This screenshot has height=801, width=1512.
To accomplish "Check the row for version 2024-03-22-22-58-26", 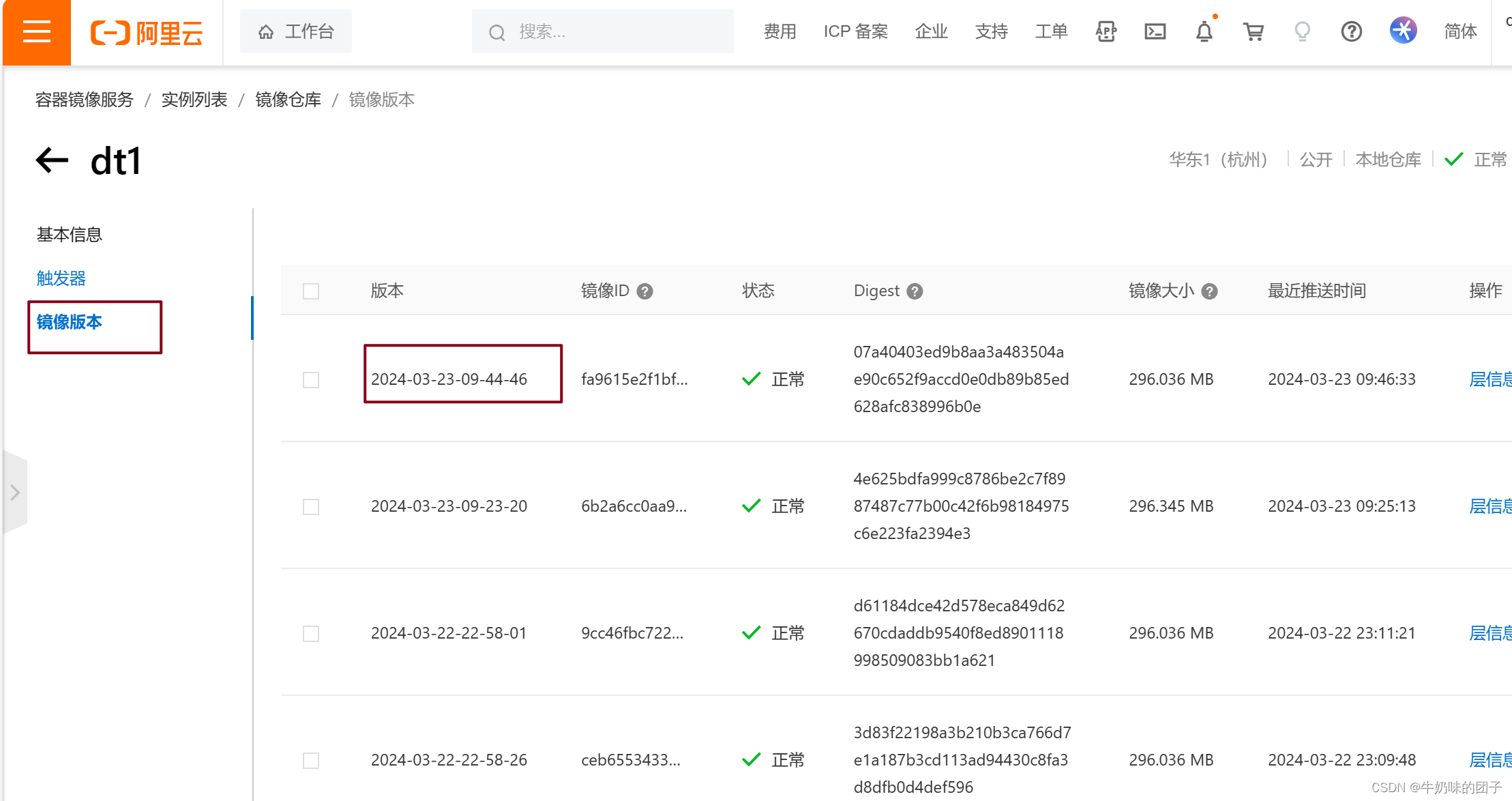I will tap(311, 761).
